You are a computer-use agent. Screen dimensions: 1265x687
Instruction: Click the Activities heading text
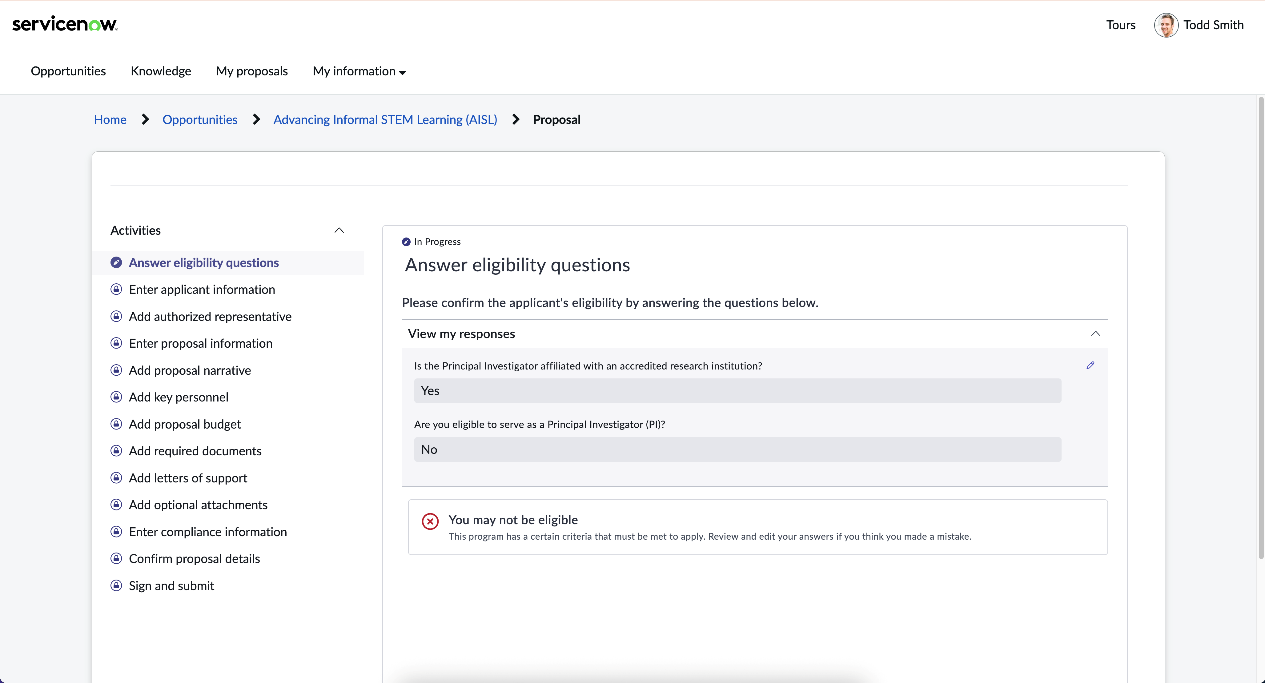[x=136, y=231]
